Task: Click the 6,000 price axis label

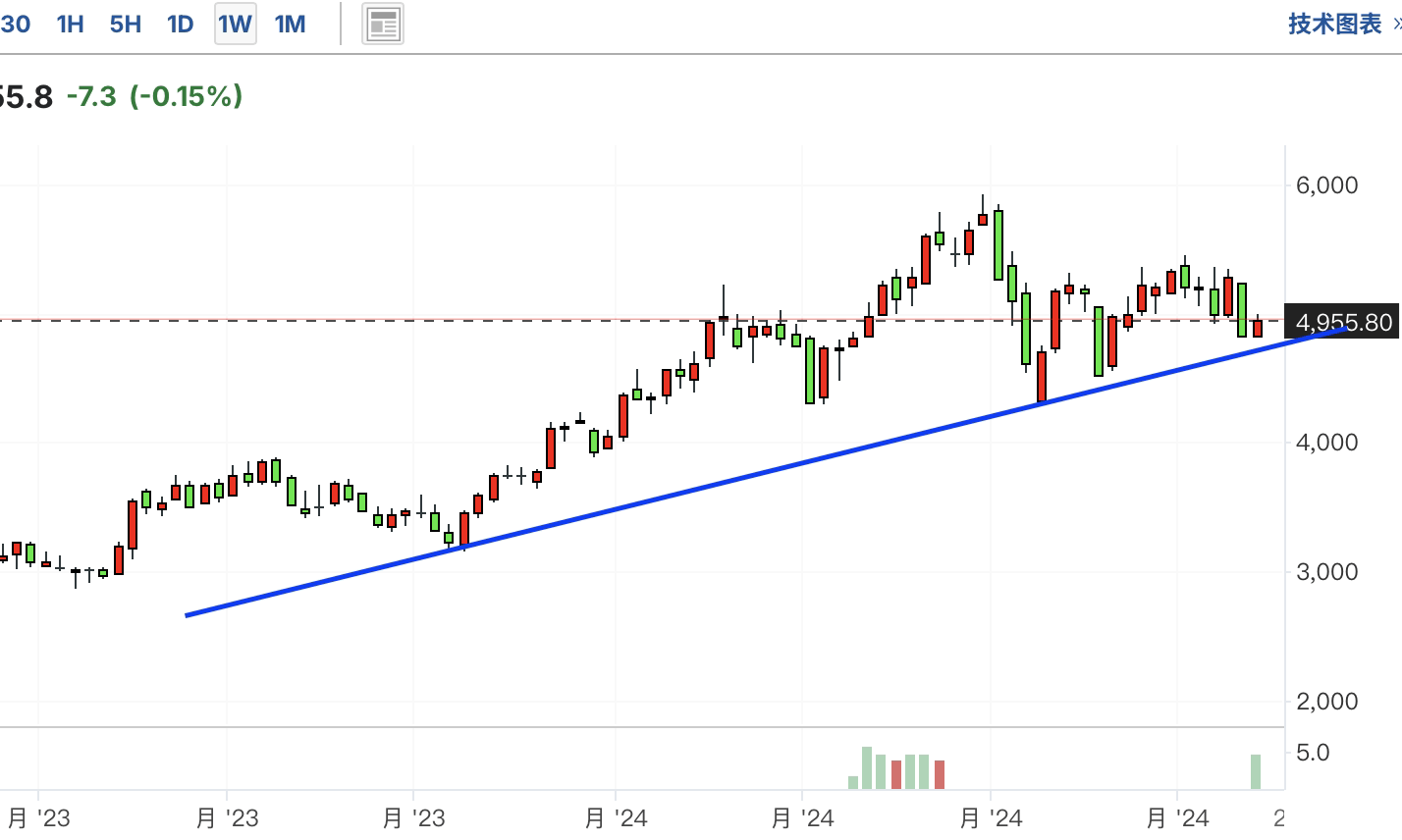Action: tap(1326, 185)
